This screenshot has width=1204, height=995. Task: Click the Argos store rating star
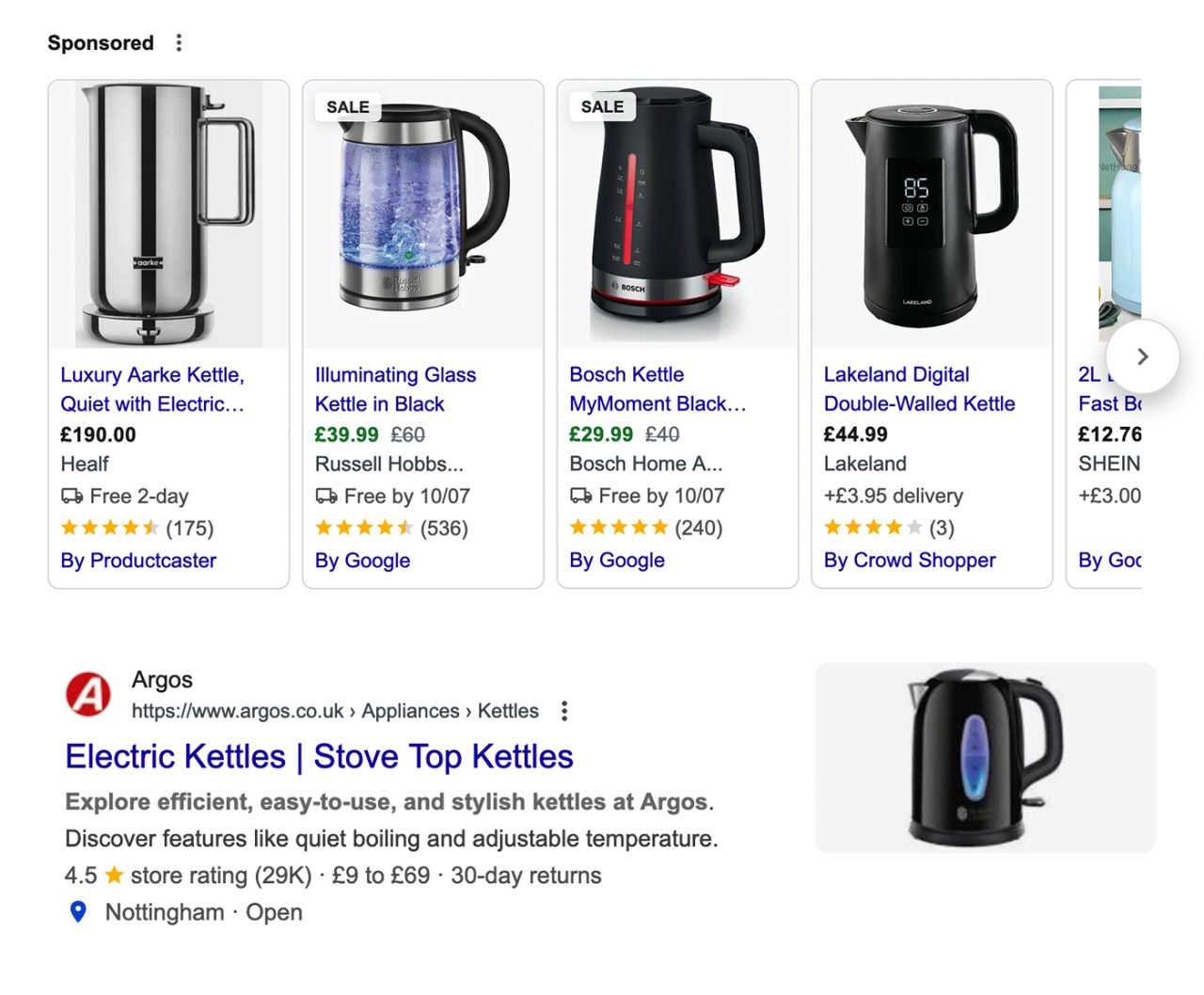(x=114, y=876)
